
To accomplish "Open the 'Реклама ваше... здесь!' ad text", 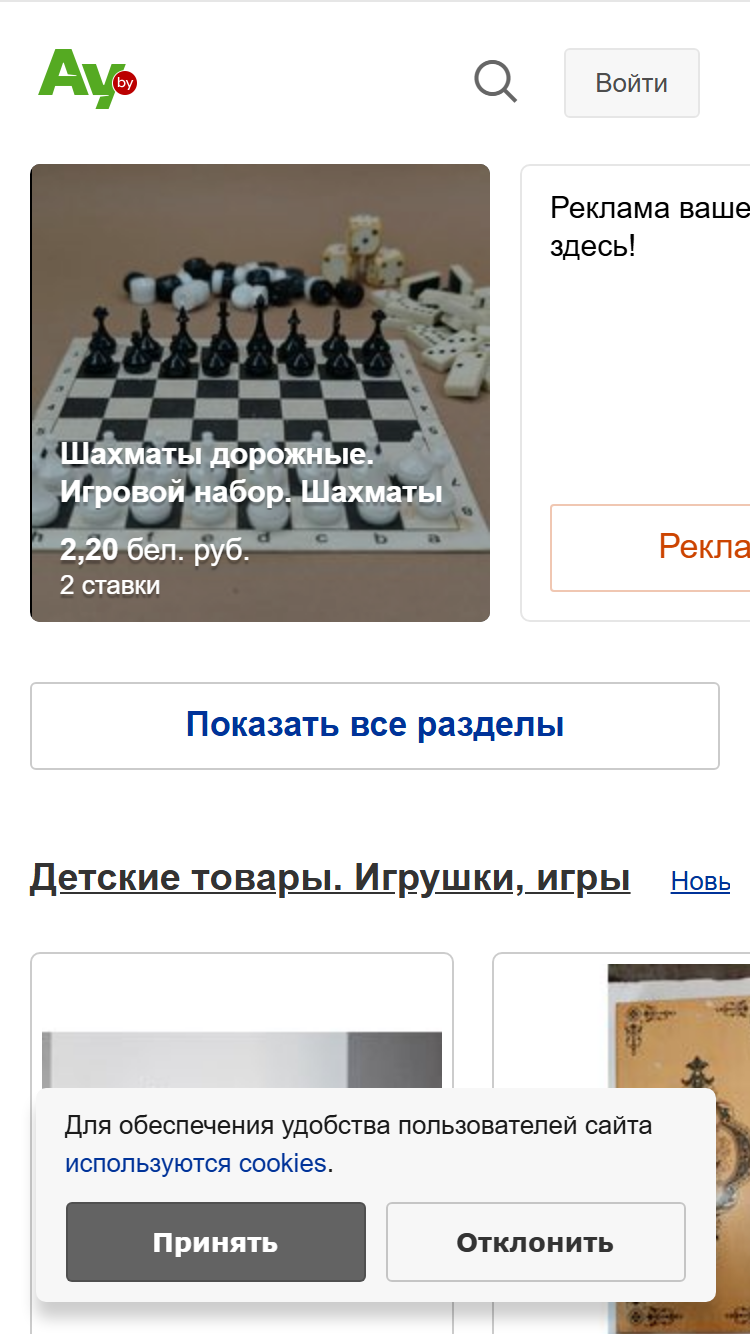I will point(650,227).
